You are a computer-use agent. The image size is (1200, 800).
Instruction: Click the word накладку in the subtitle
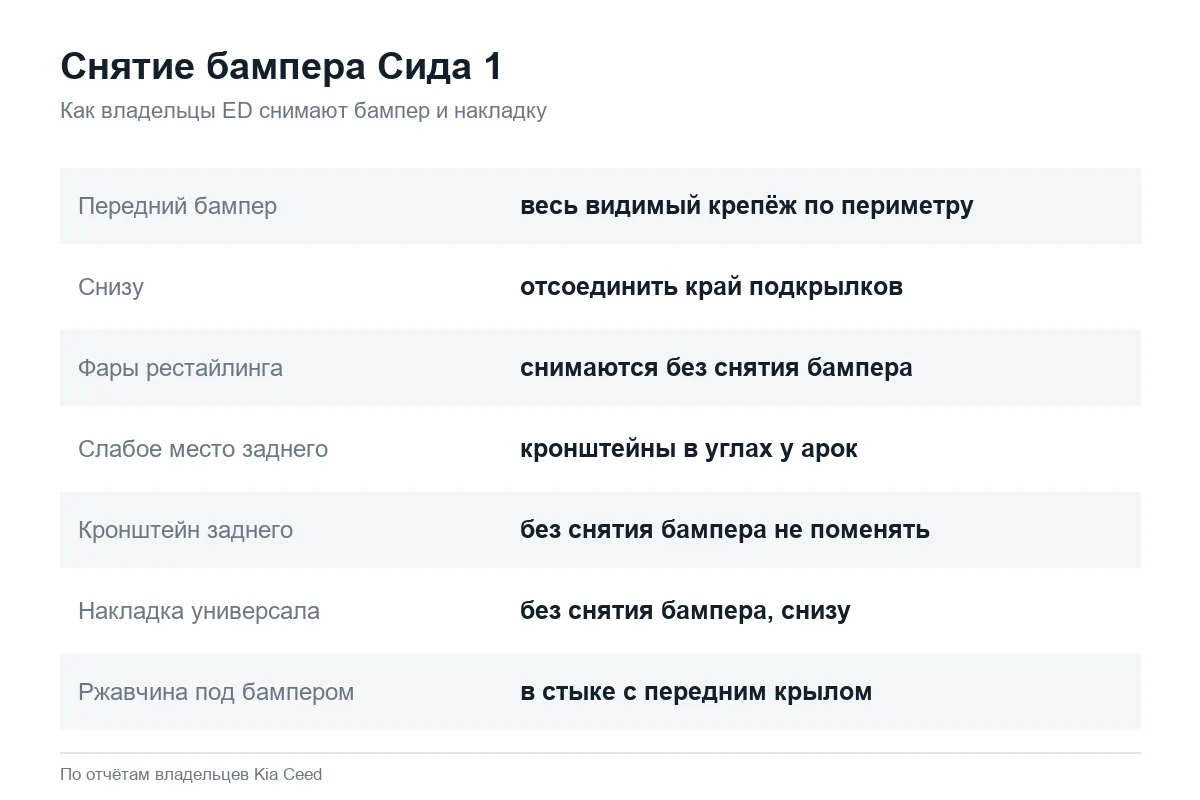pyautogui.click(x=500, y=111)
